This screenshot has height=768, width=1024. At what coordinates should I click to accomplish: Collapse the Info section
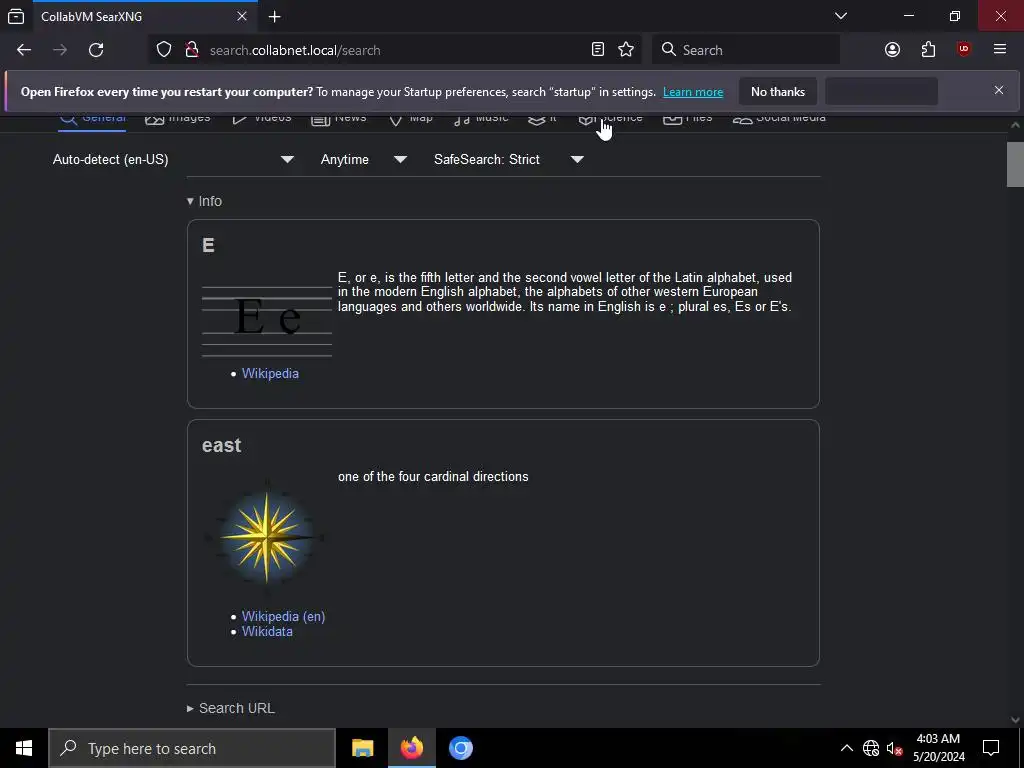204,201
